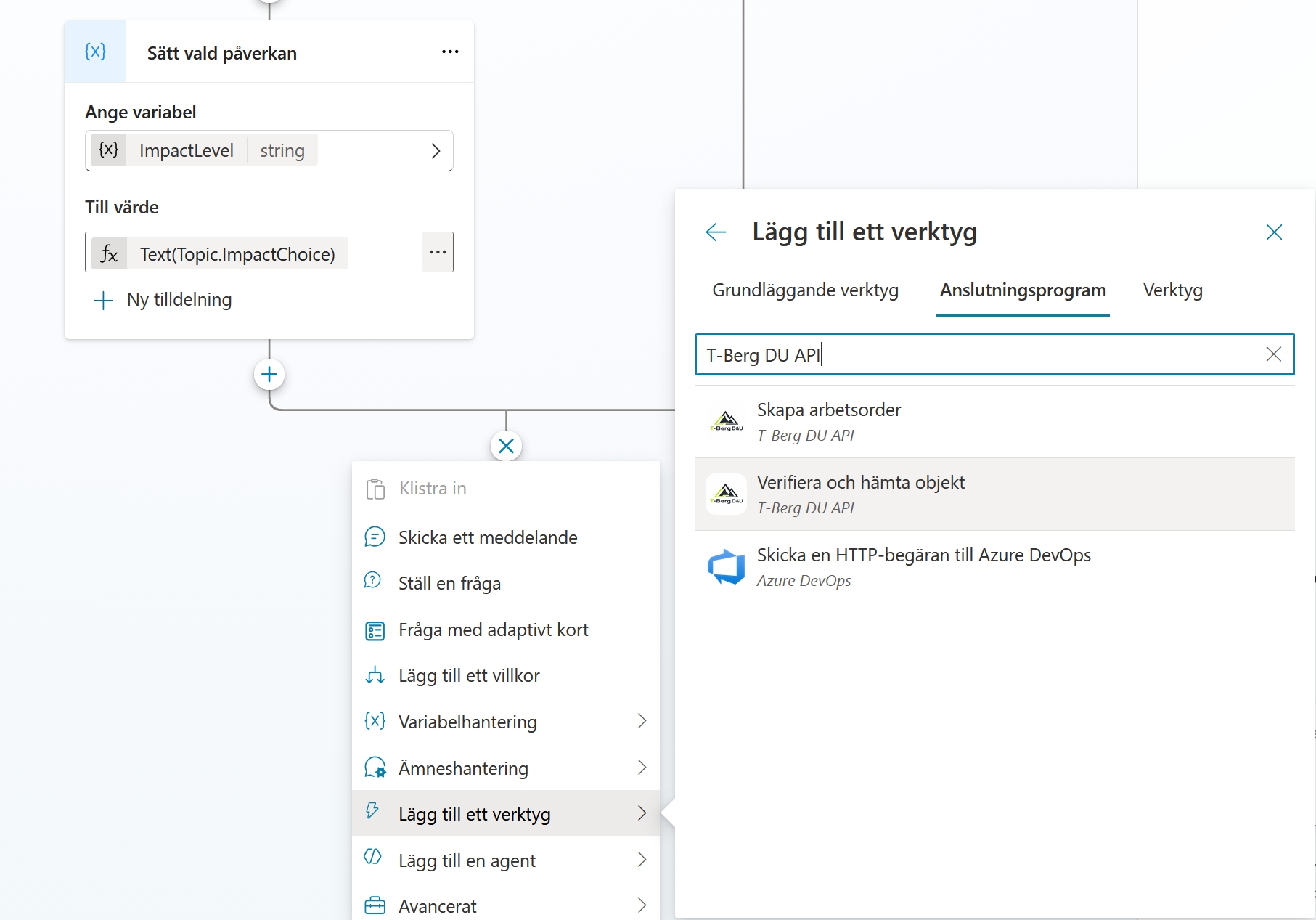Click the fx formula icon in Till värde

pyautogui.click(x=110, y=253)
